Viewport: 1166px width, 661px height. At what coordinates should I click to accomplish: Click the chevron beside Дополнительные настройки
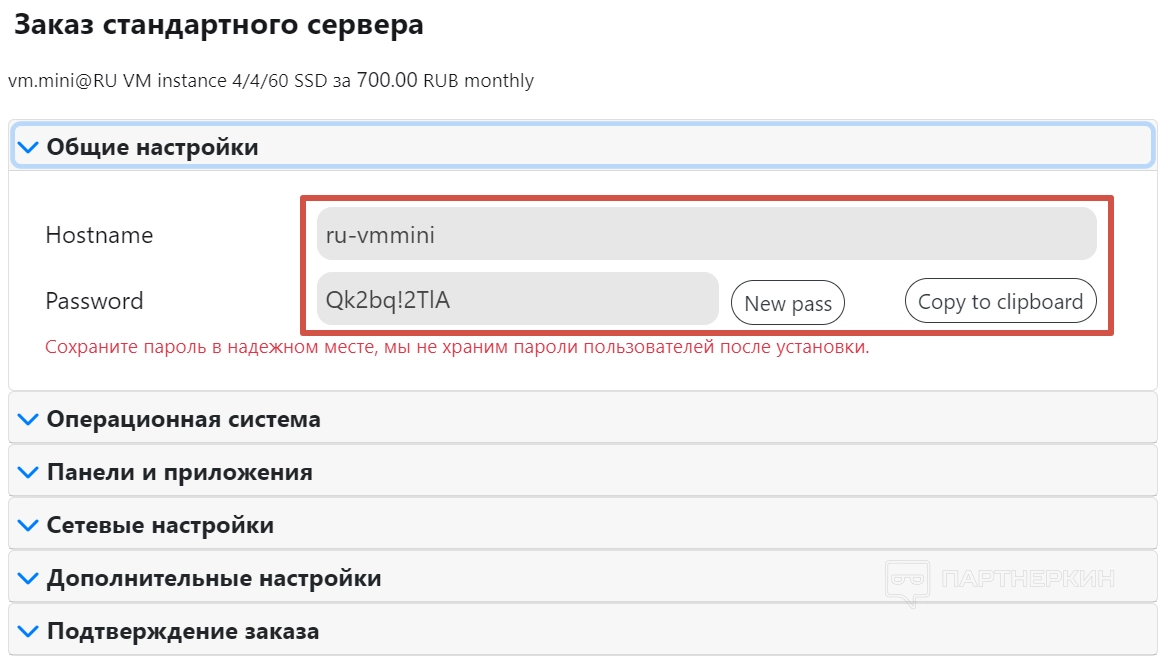pyautogui.click(x=29, y=578)
